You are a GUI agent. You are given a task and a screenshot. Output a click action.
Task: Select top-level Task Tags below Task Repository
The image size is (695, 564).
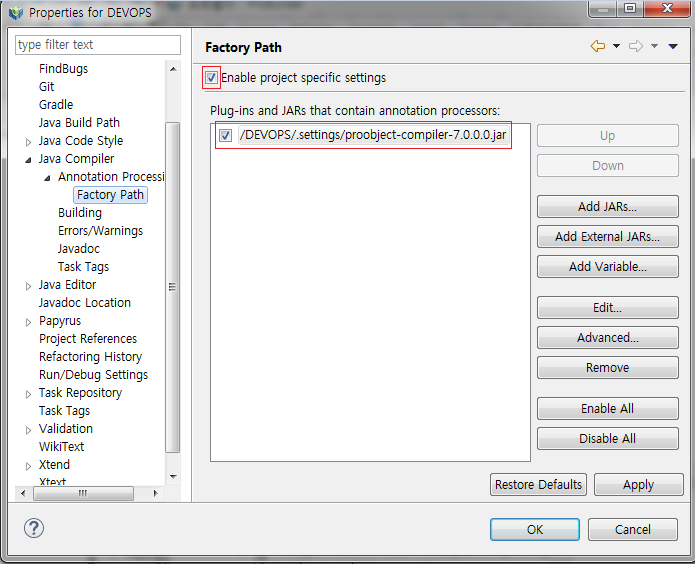[64, 411]
